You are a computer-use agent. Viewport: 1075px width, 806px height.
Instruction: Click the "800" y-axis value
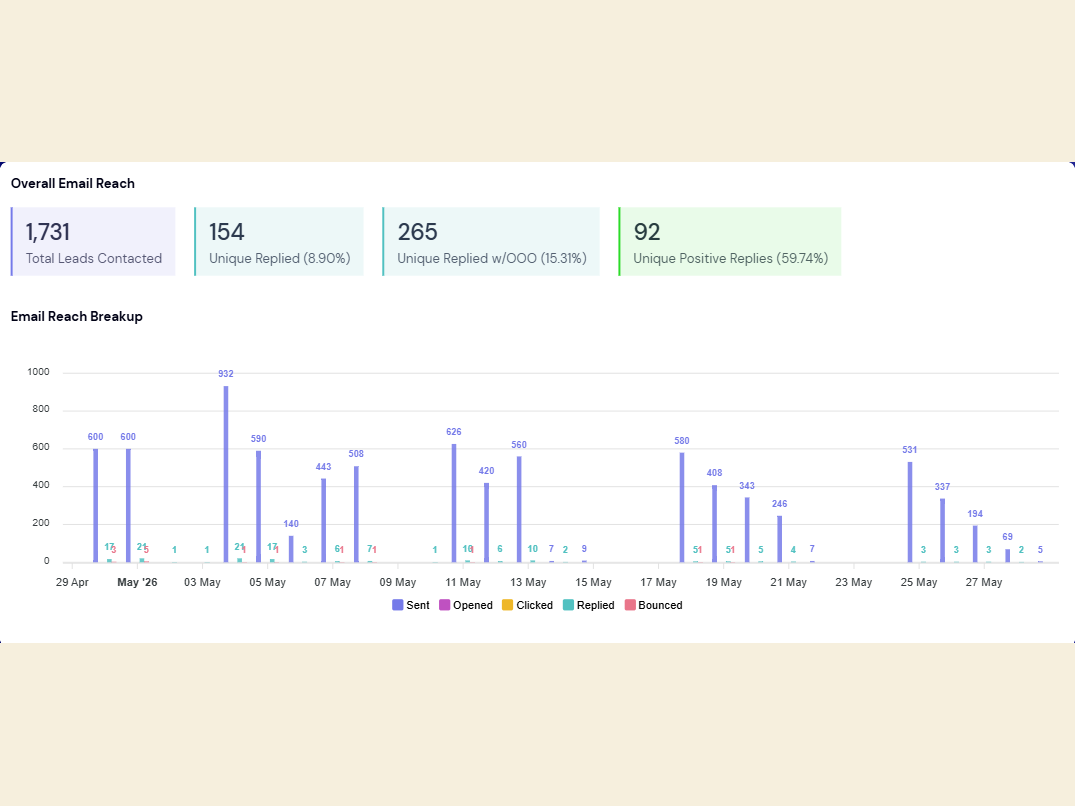click(x=41, y=409)
